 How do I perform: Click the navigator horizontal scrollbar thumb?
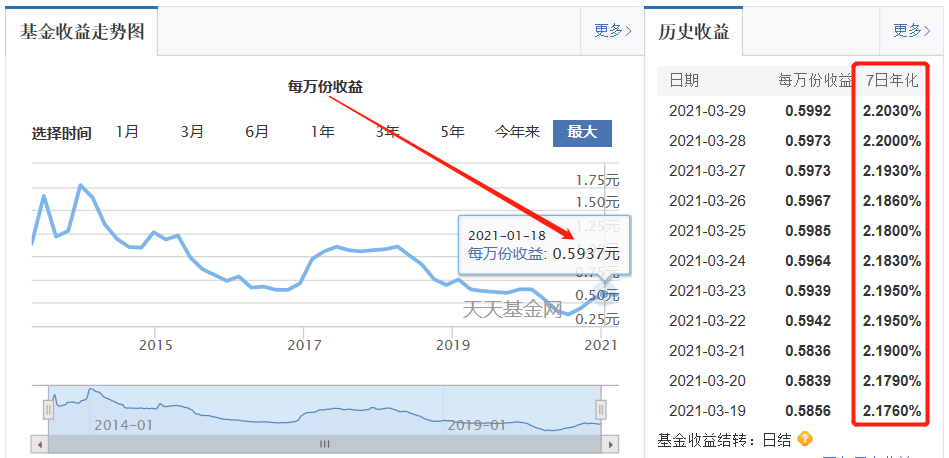tap(325, 444)
